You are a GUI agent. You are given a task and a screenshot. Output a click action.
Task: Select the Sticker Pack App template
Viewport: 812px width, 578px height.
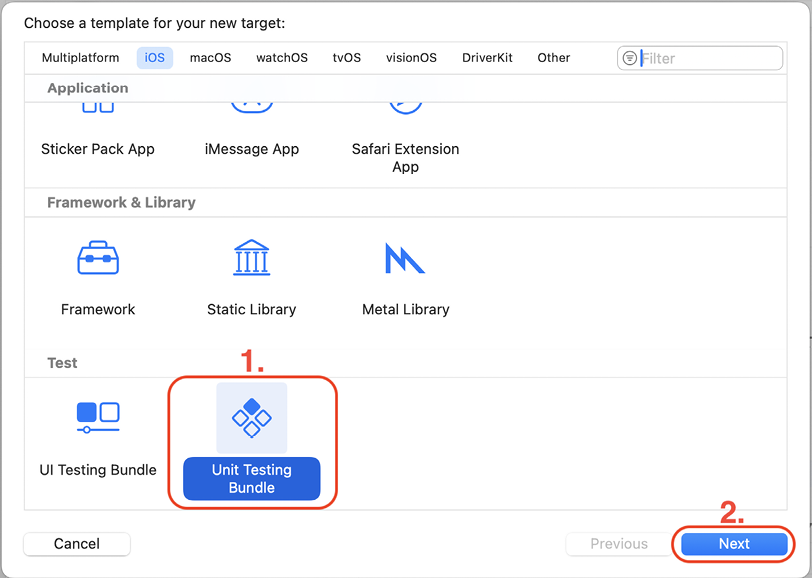(98, 149)
